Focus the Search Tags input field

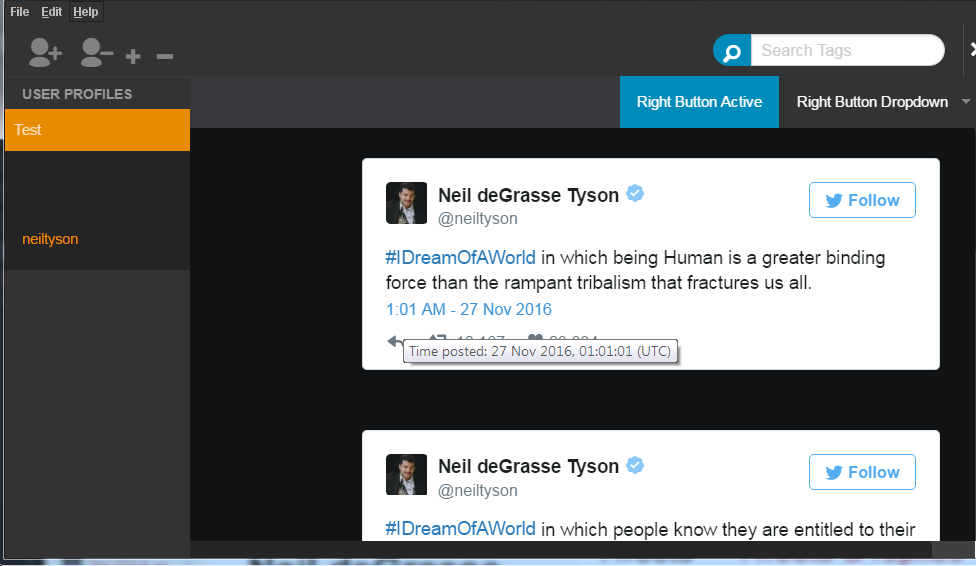847,50
